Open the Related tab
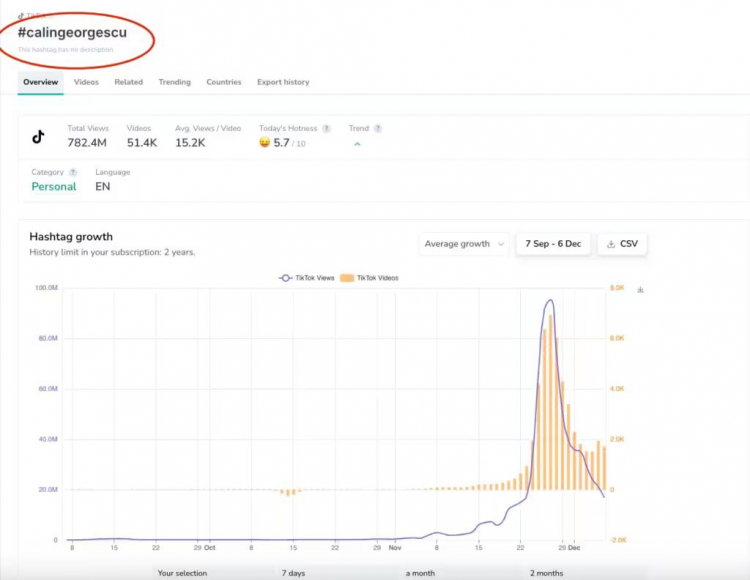This screenshot has width=750, height=580. click(129, 82)
